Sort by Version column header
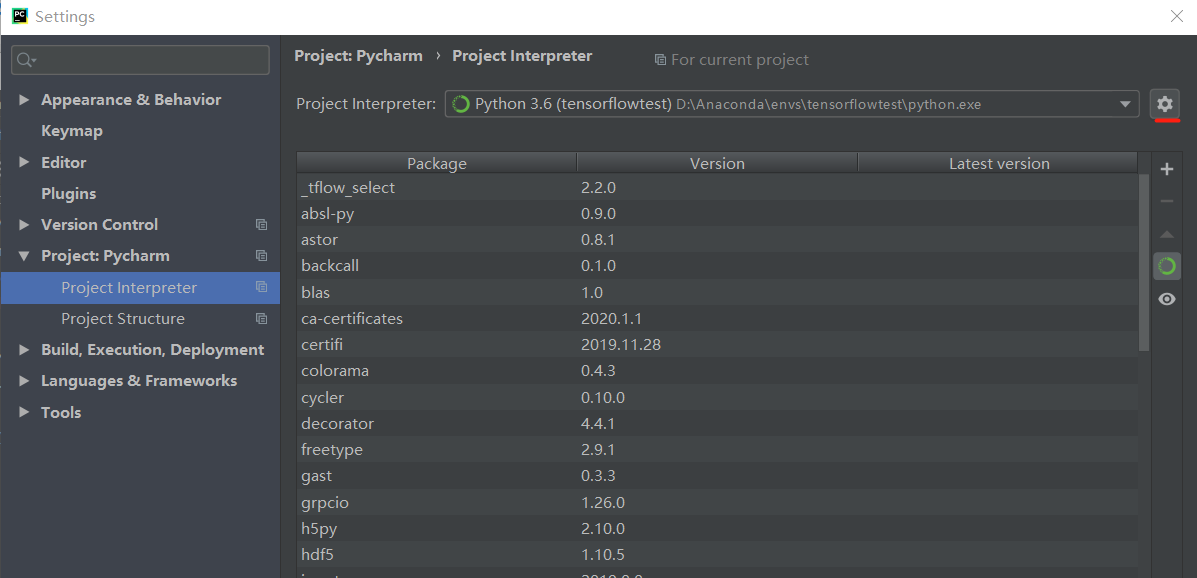 click(718, 163)
